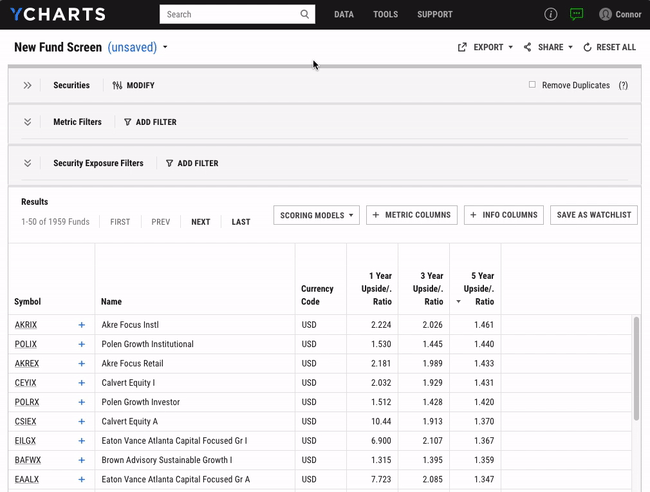Screen dimensions: 650x492
Task: Click the YCharts logo
Action: coord(58,14)
